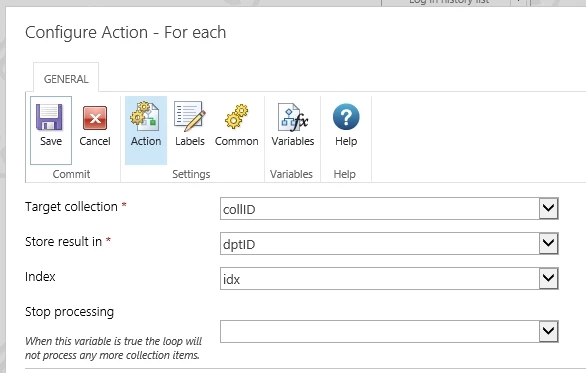Click the Stop processing label
The image size is (586, 373).
(x=69, y=312)
